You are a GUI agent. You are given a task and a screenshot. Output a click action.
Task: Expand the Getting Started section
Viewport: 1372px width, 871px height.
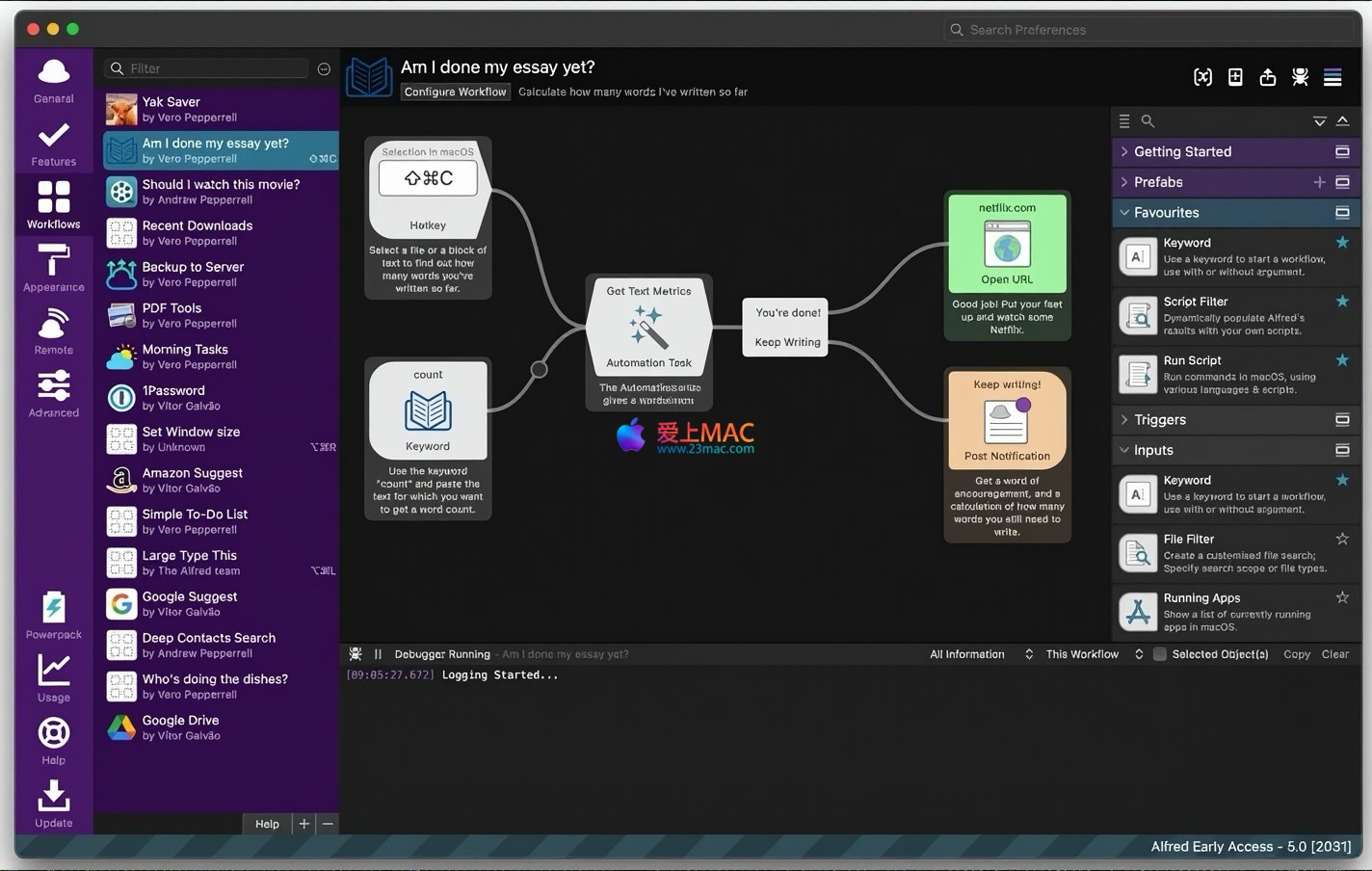(x=1182, y=152)
